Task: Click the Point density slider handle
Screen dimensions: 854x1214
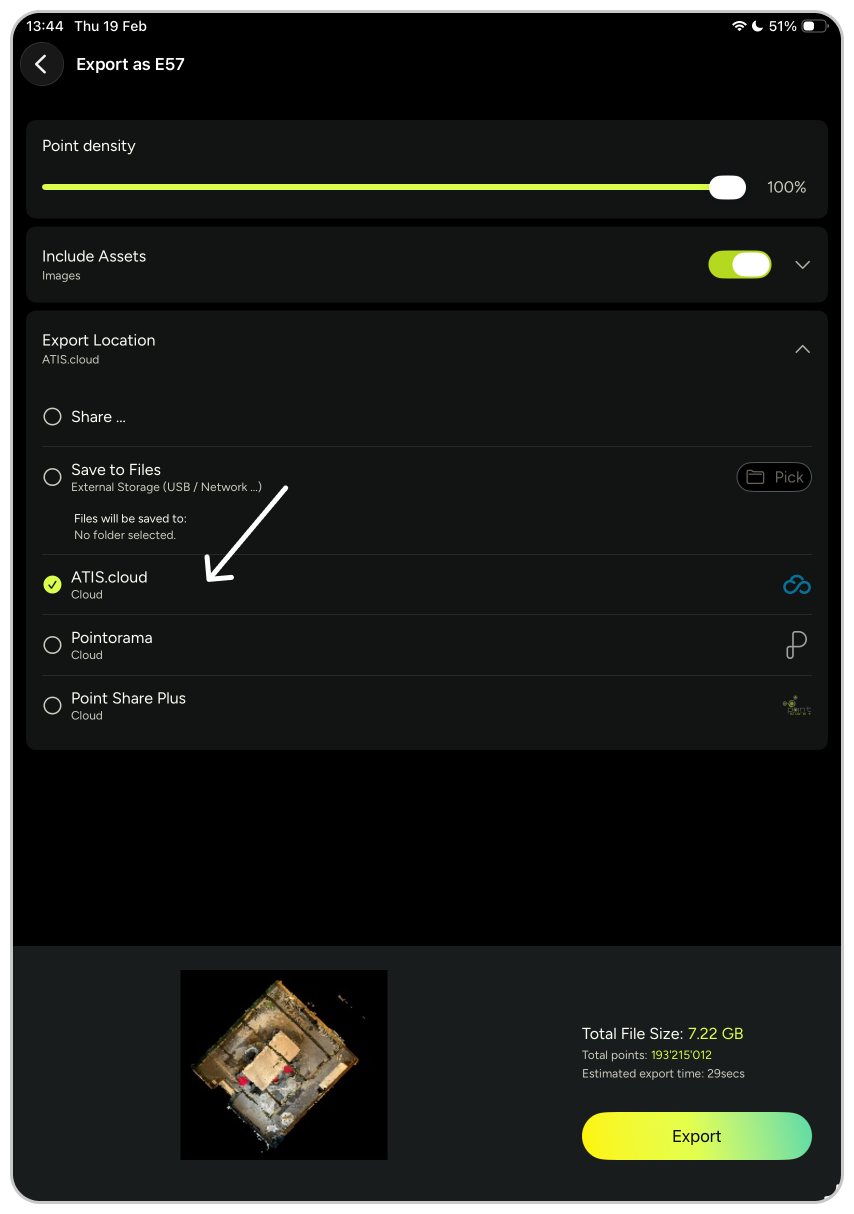Action: [x=727, y=187]
